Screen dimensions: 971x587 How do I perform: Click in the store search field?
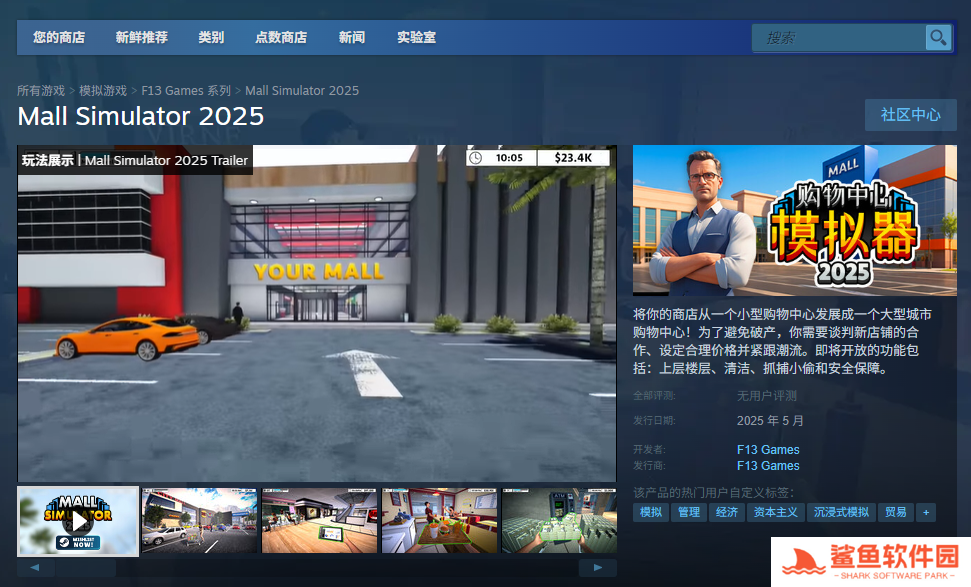click(x=838, y=38)
